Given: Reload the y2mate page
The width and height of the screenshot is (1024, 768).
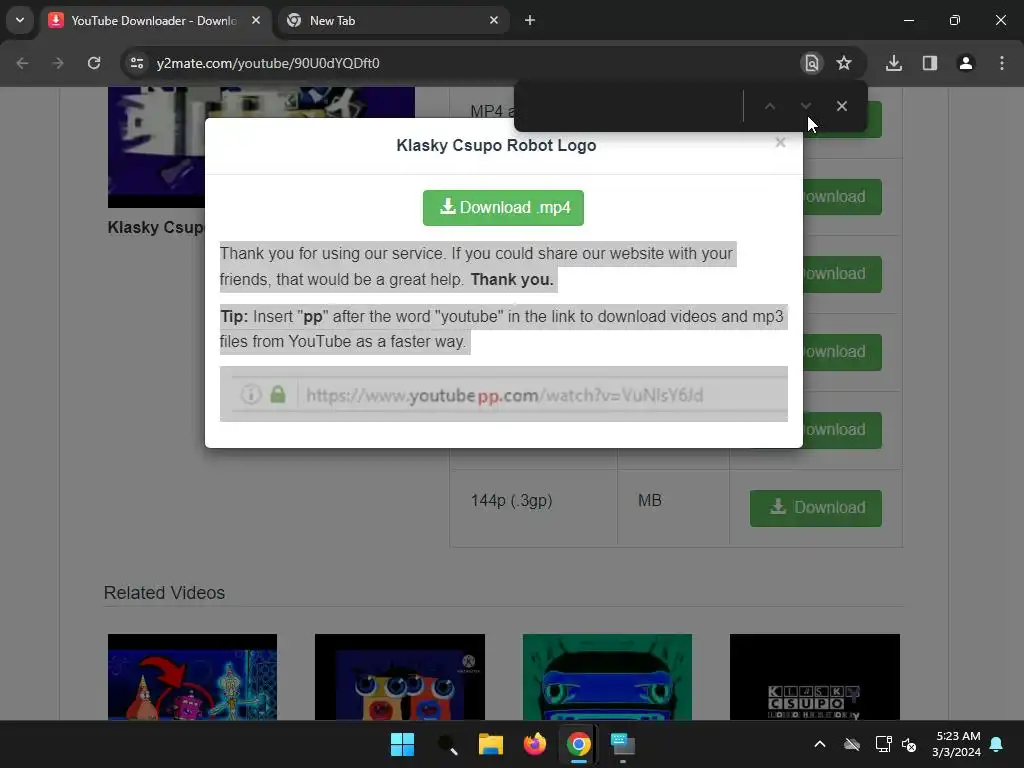Looking at the screenshot, I should click(x=94, y=63).
